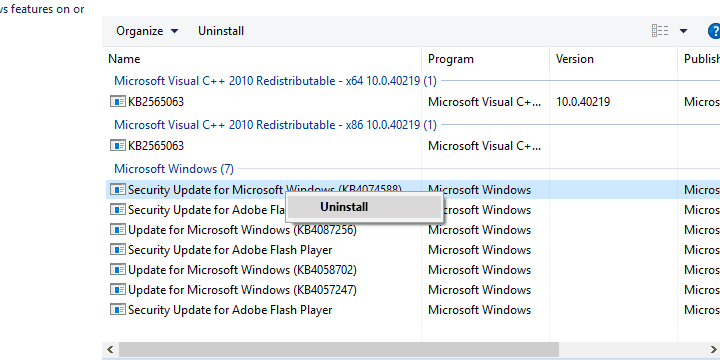Open the view options dropdown arrow

[683, 31]
